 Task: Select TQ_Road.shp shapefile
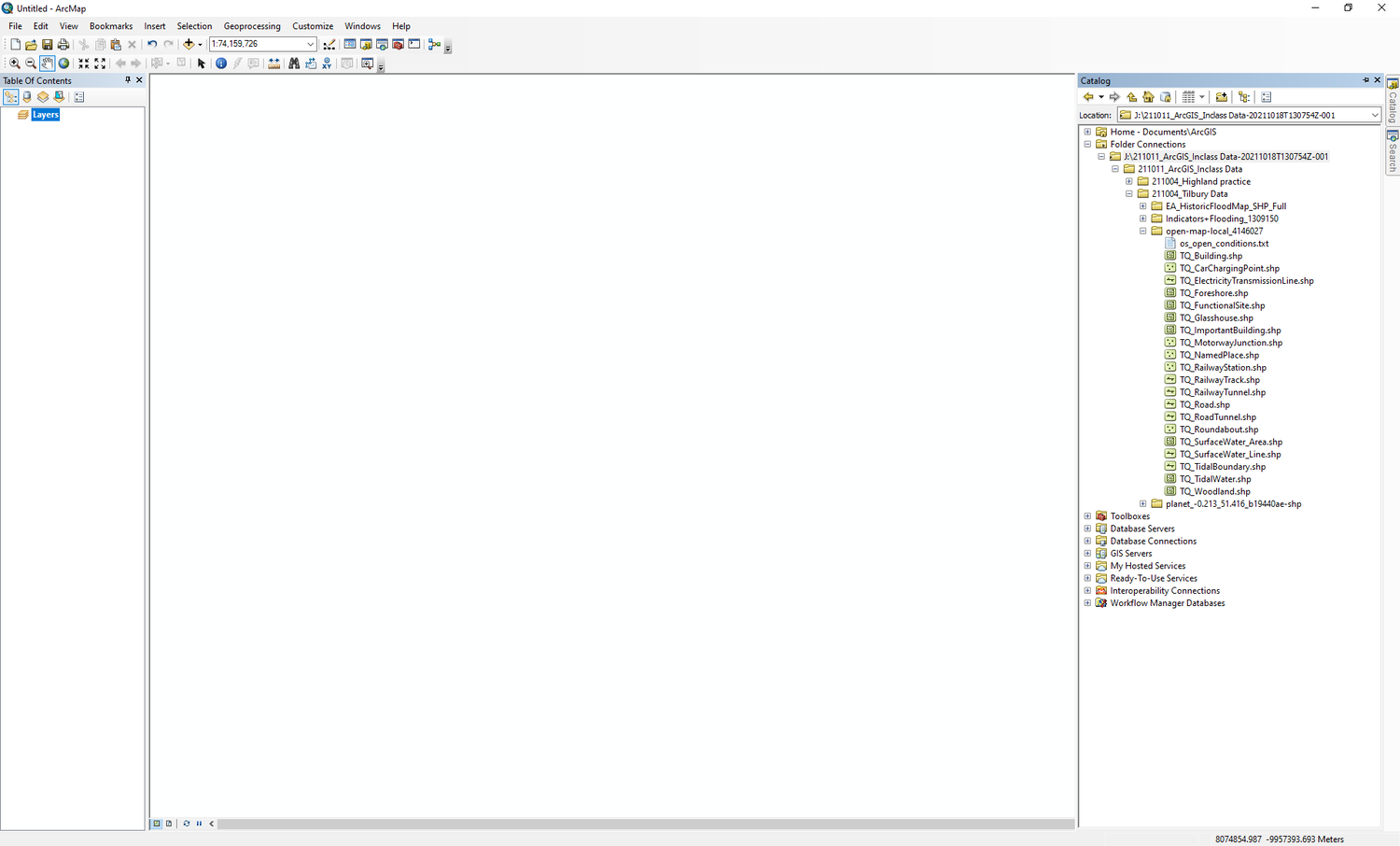pyautogui.click(x=1204, y=404)
